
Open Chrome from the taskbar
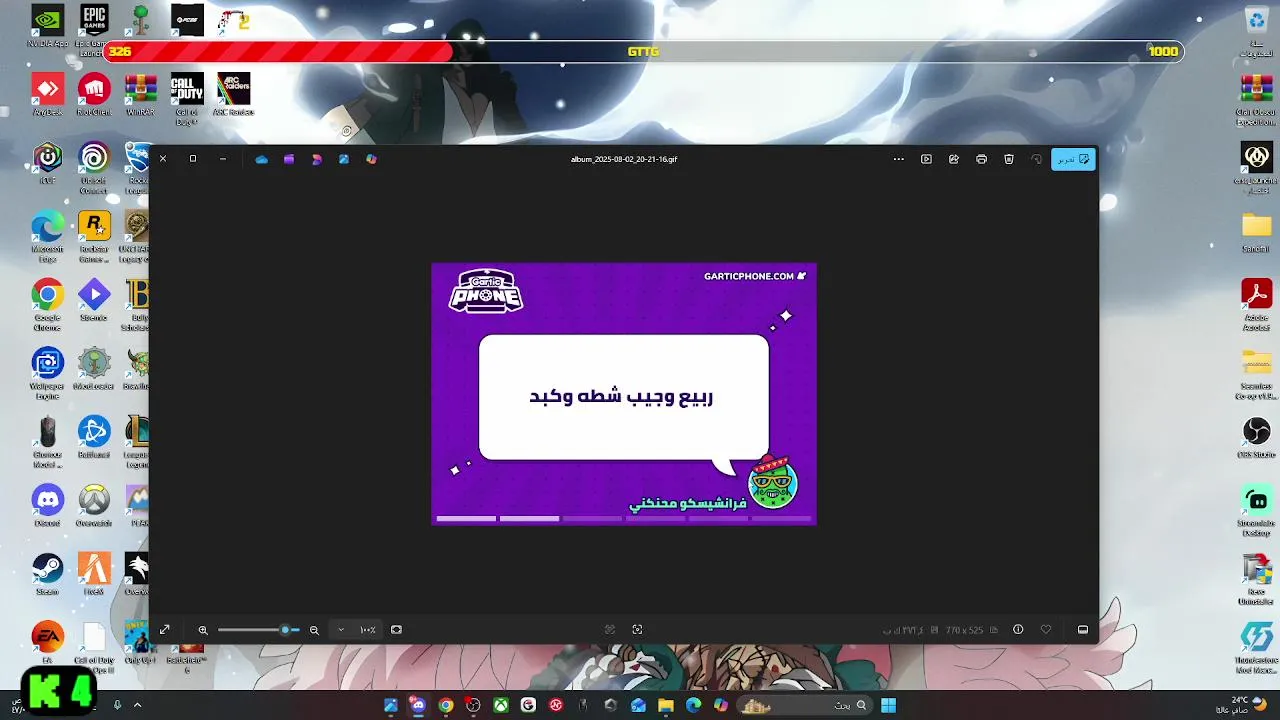446,705
